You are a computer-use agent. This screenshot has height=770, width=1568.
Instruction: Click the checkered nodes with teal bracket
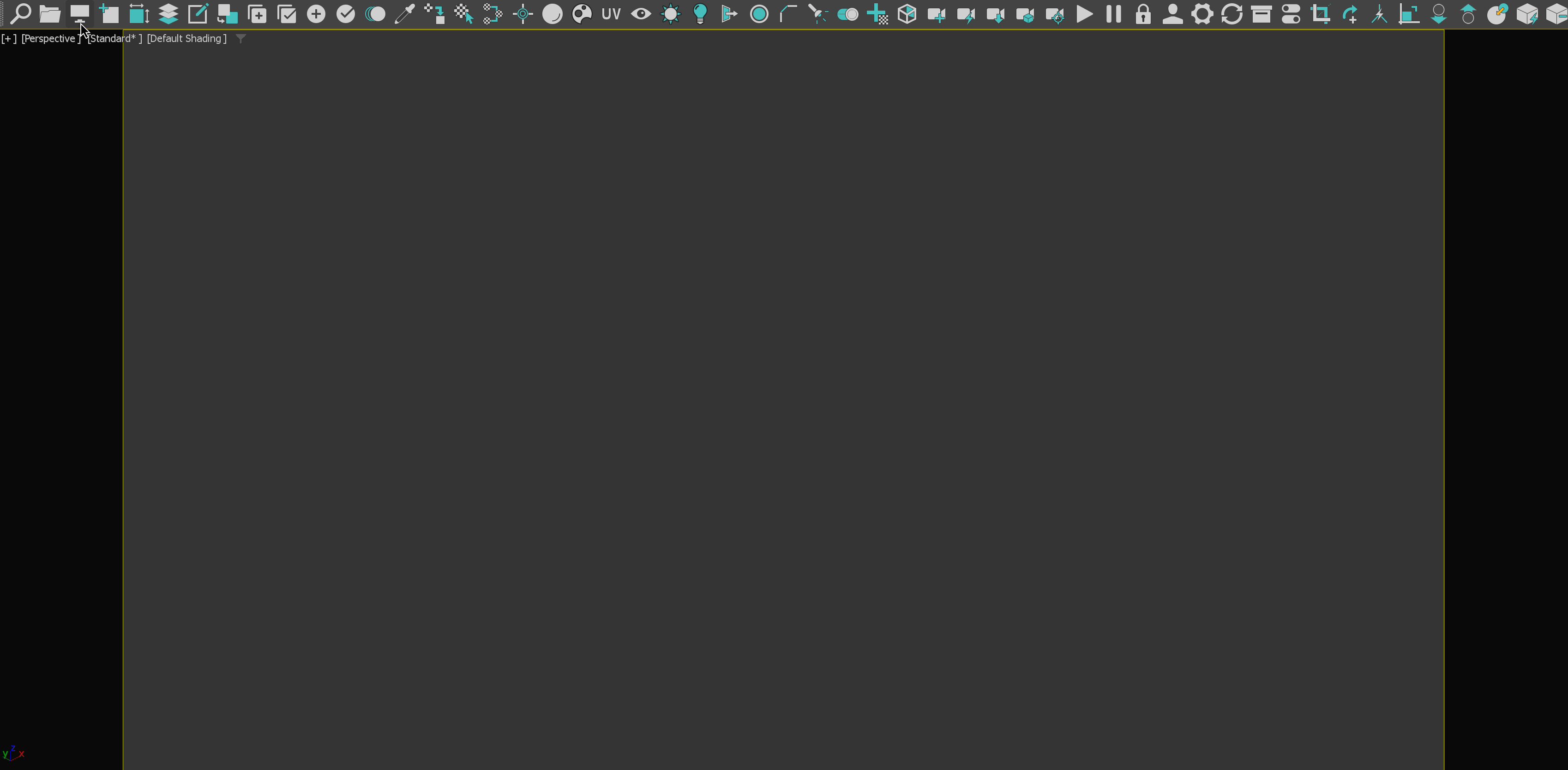[x=493, y=13]
